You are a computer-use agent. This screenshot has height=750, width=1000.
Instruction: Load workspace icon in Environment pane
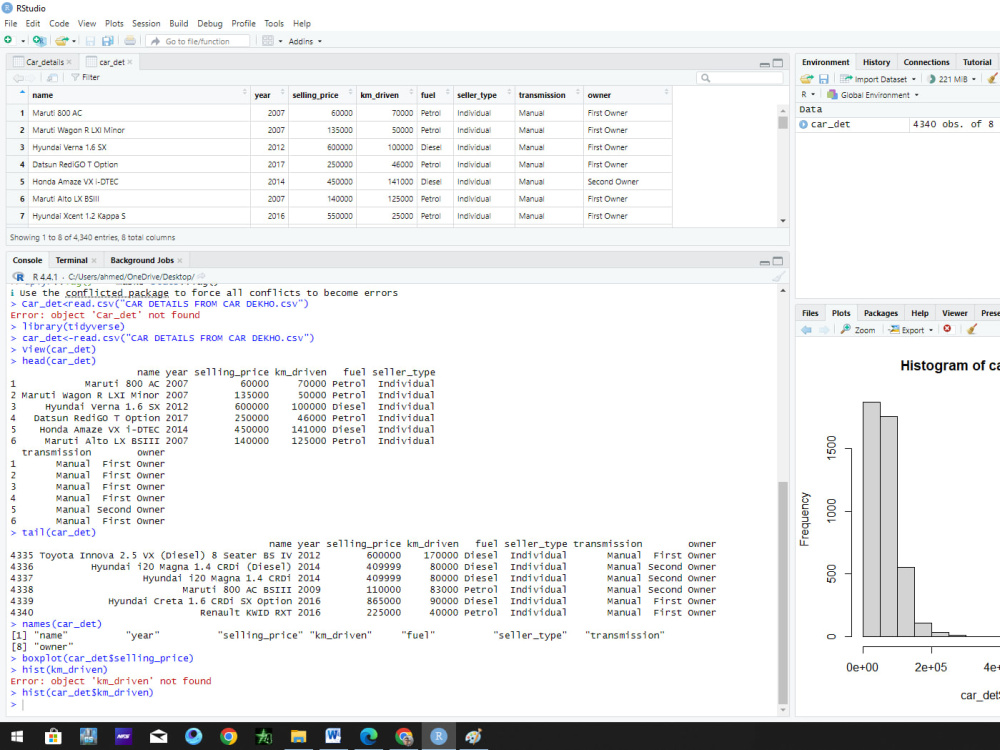coord(807,79)
